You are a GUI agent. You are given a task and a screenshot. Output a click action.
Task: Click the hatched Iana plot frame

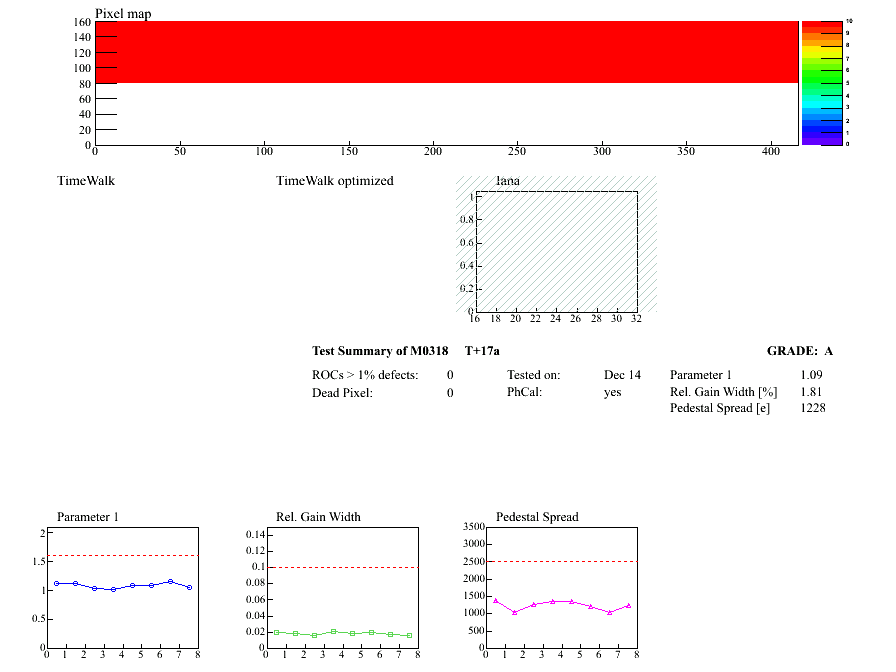tap(556, 250)
